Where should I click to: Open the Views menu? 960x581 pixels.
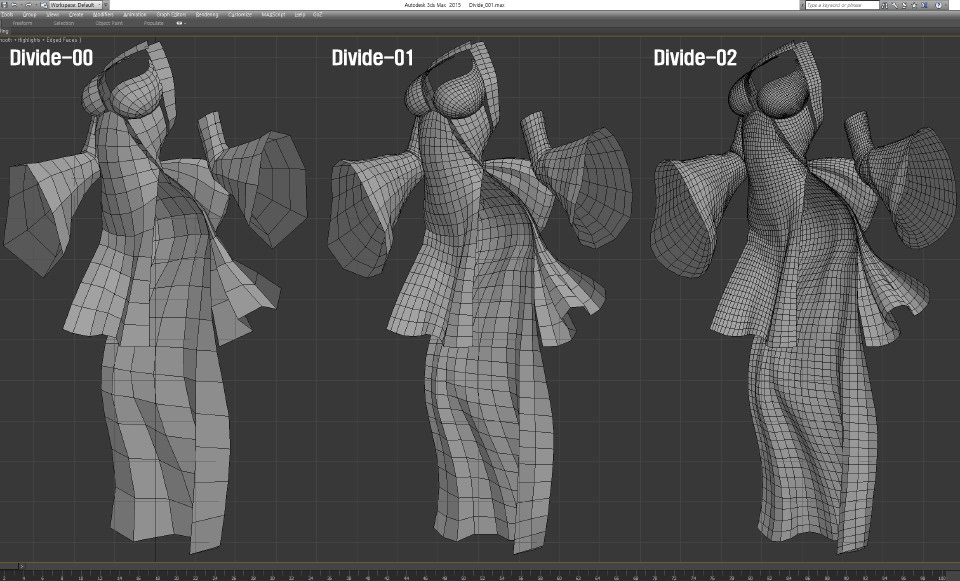53,14
